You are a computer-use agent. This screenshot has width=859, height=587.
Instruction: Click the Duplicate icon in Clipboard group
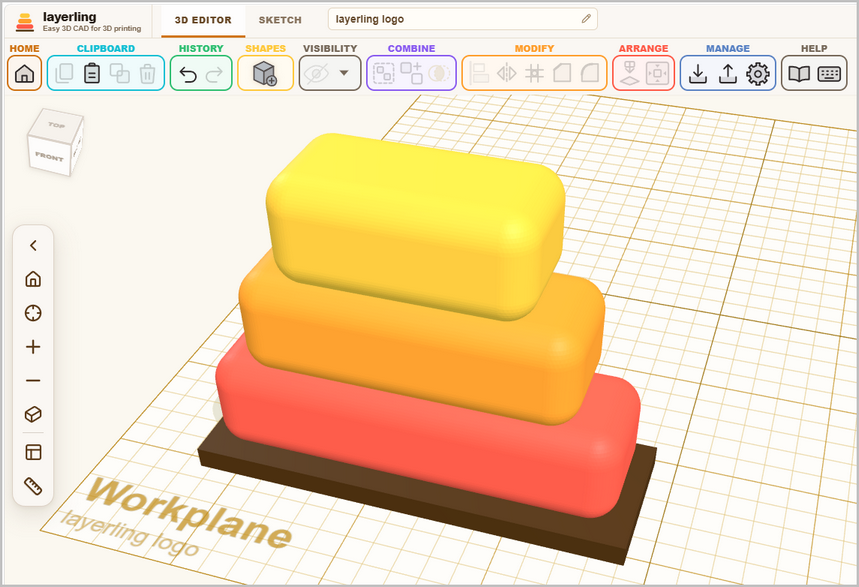[x=119, y=73]
